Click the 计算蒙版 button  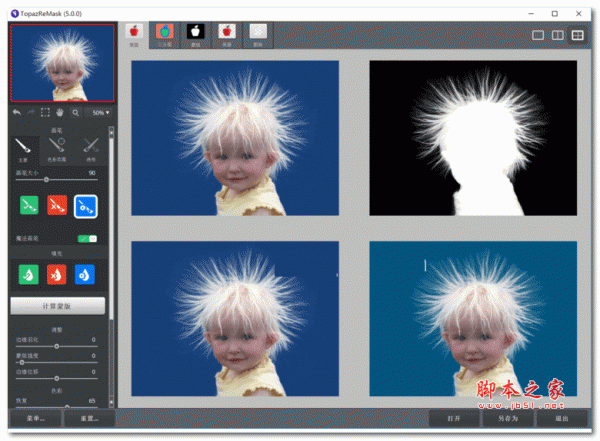(56, 305)
